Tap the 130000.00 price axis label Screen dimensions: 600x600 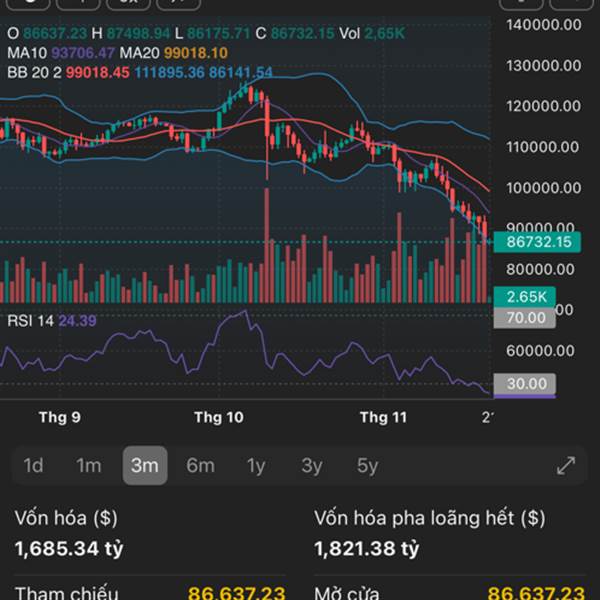click(543, 66)
